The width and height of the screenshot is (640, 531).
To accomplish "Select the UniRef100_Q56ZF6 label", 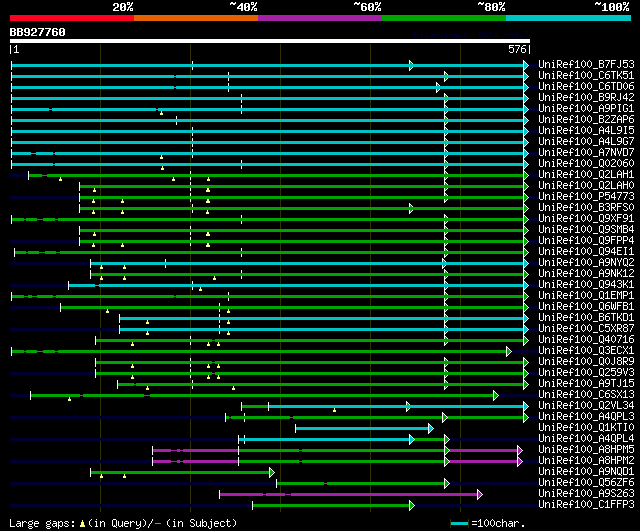I will [586, 483].
